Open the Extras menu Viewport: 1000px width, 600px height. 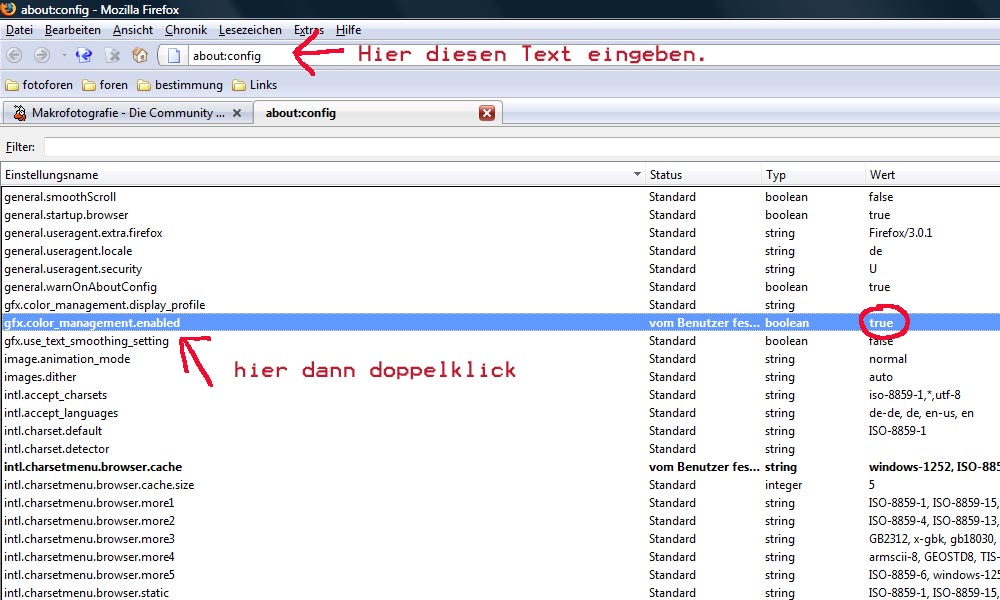309,30
